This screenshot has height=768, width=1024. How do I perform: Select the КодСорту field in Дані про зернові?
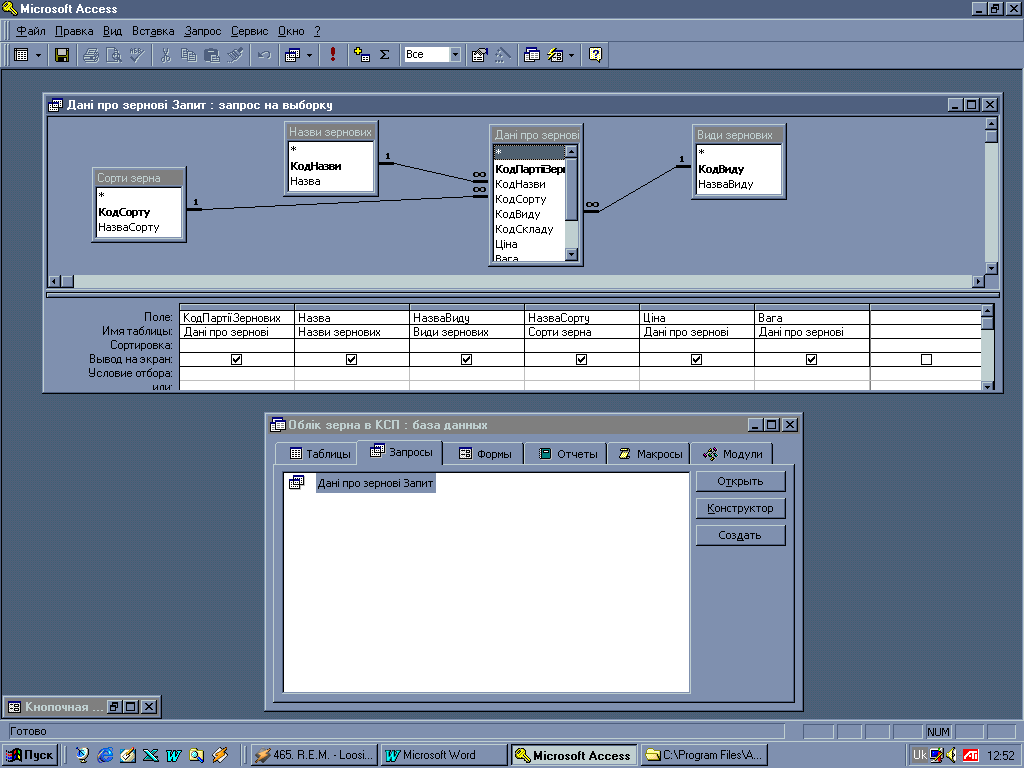[x=521, y=199]
